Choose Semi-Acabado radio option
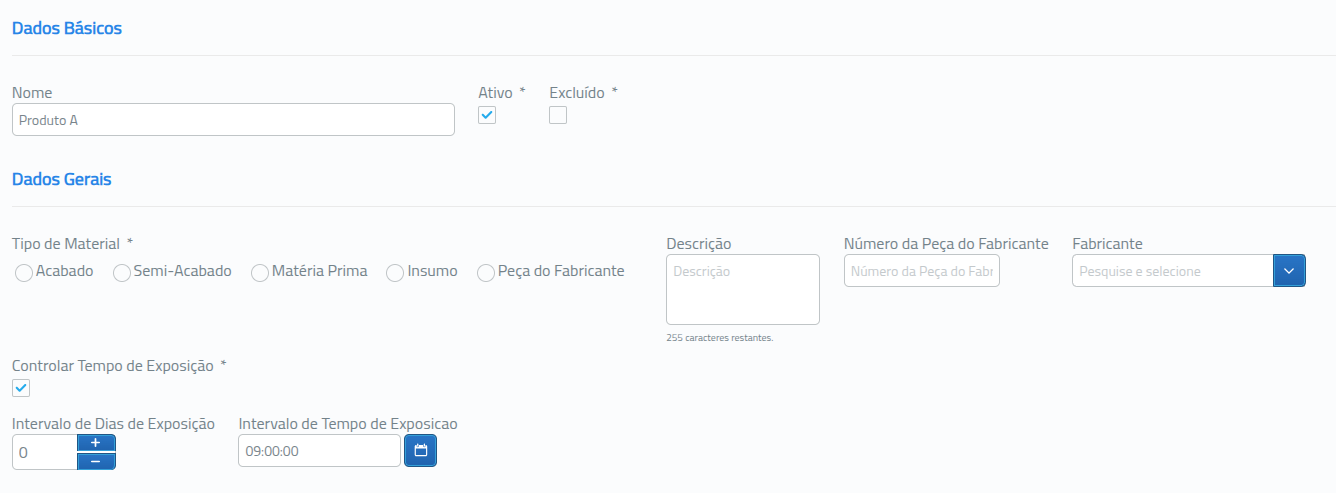 pos(122,272)
